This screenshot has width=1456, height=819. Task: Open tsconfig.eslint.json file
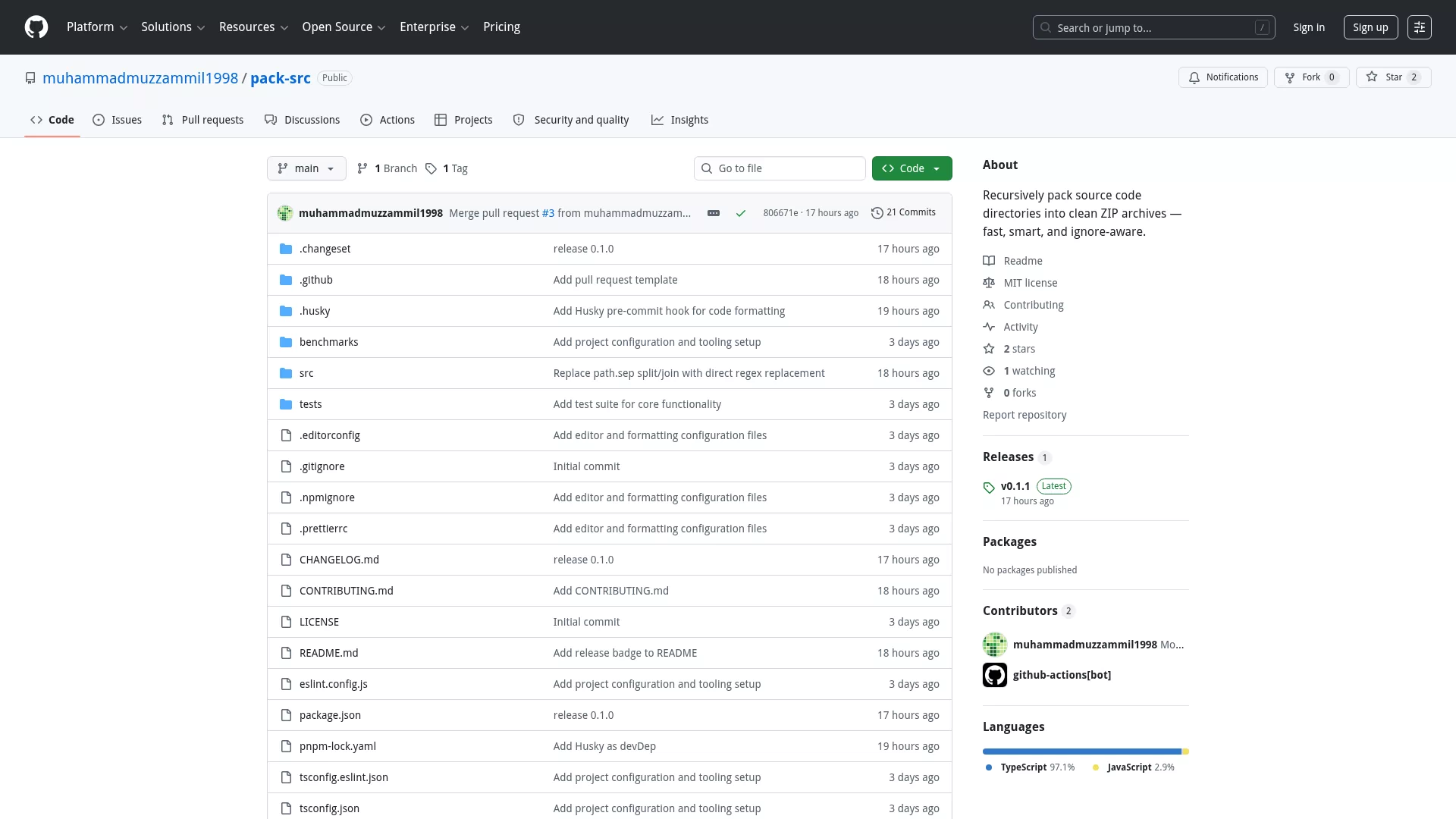pyautogui.click(x=344, y=777)
